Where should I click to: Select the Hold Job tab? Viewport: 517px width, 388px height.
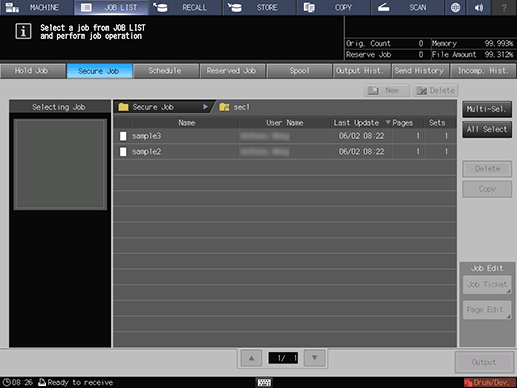(33, 71)
